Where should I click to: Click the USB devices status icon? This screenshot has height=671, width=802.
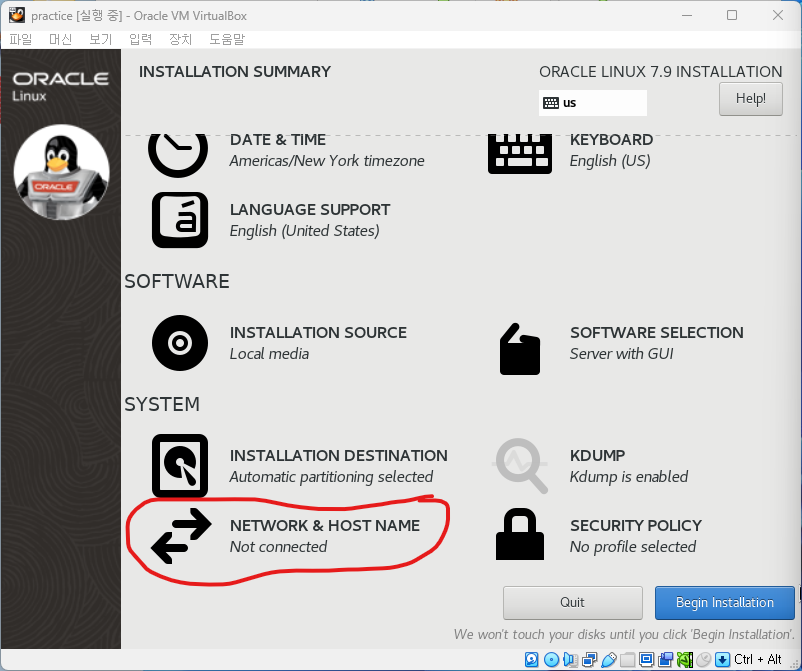tap(609, 660)
